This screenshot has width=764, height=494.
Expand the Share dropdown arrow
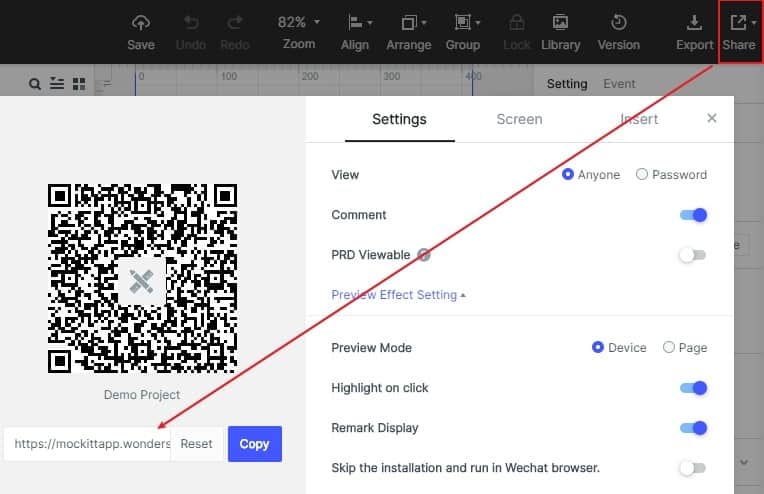(x=754, y=22)
